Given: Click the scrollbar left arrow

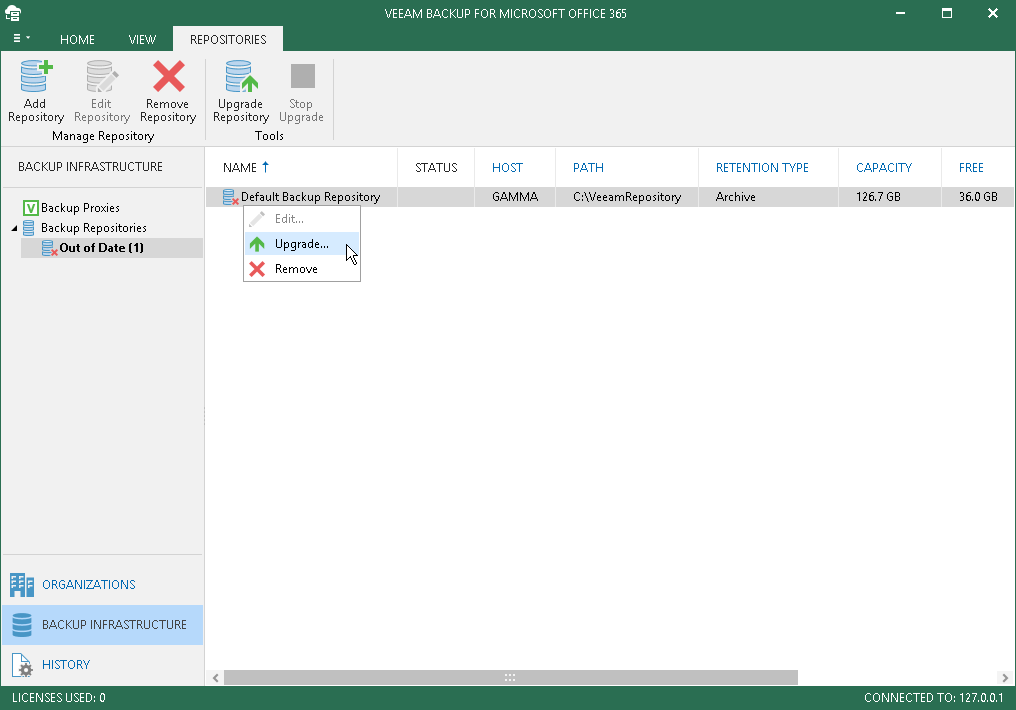Looking at the screenshot, I should 216,678.
